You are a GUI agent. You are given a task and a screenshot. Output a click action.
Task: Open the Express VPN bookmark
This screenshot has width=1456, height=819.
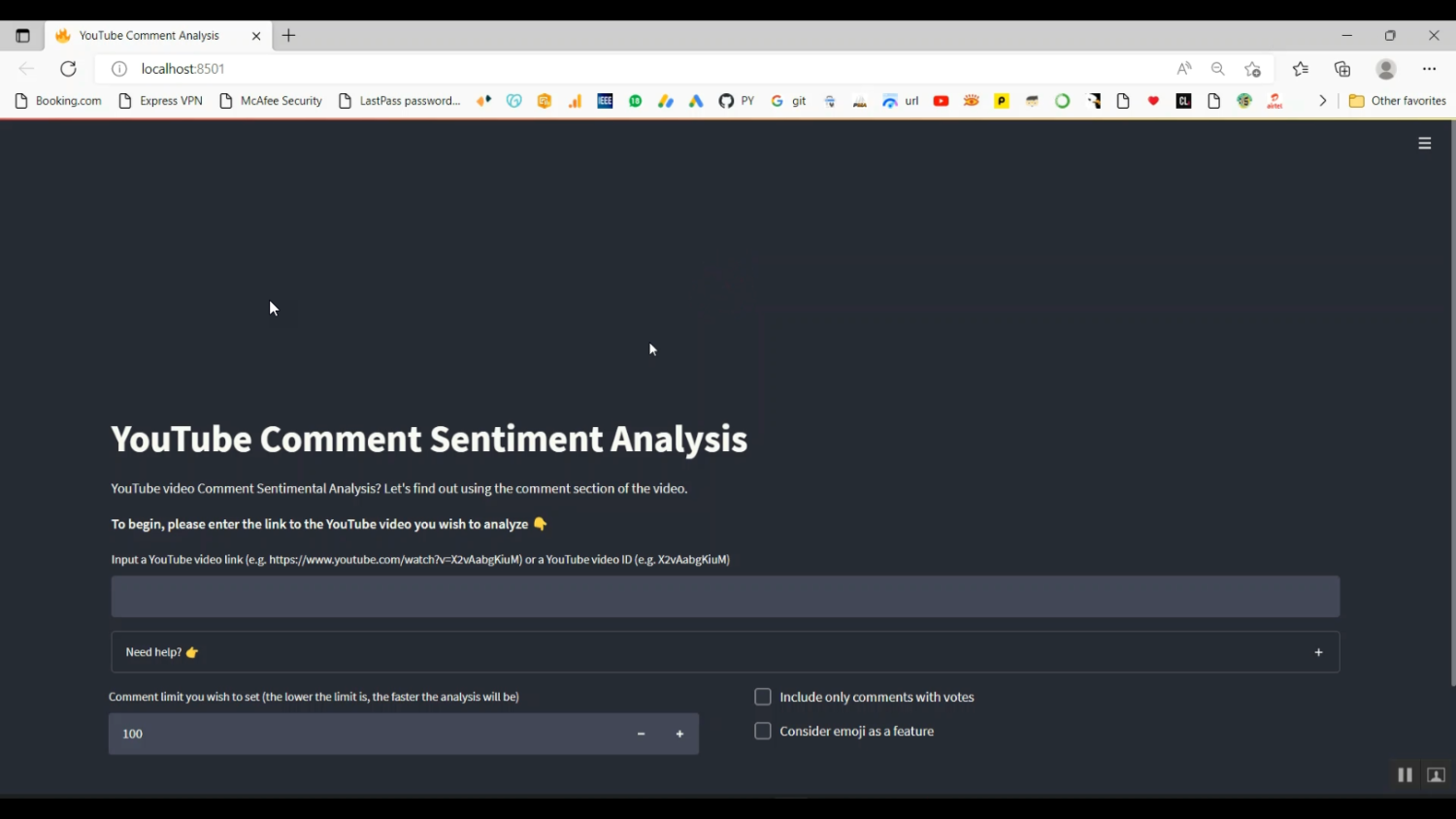tap(160, 101)
